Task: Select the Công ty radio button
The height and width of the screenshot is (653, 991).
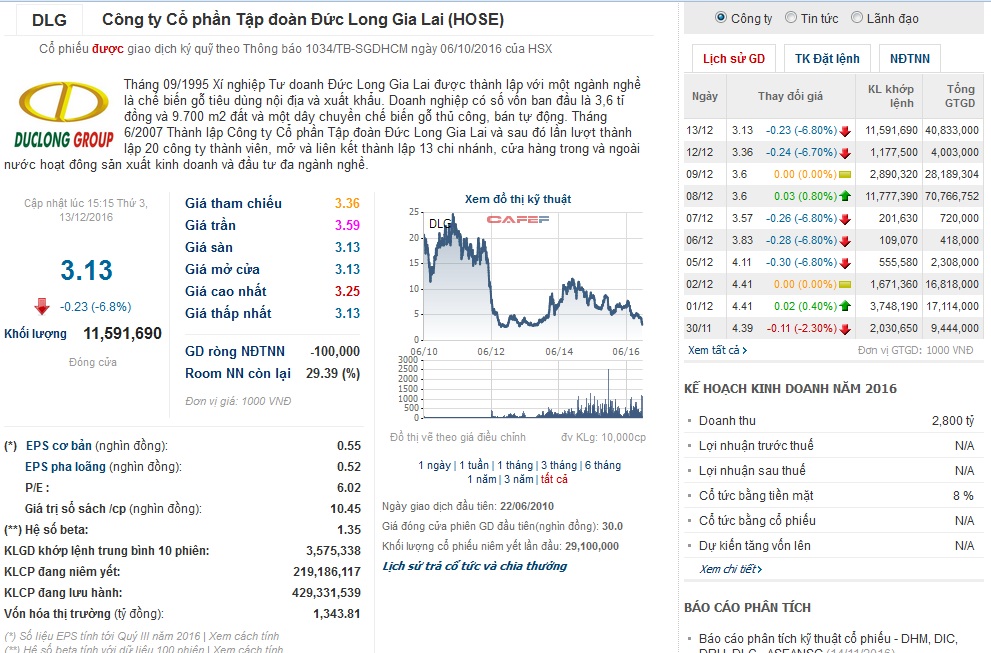Action: click(720, 18)
